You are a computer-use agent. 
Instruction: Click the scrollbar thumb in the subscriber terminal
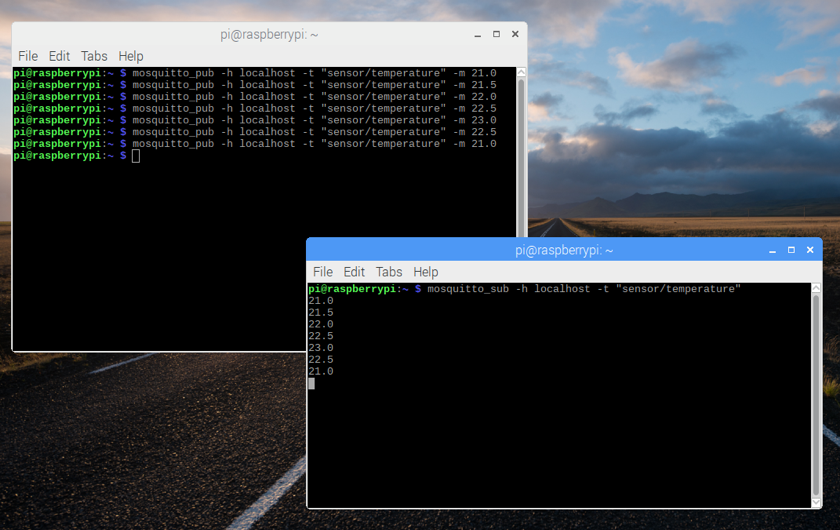point(816,395)
